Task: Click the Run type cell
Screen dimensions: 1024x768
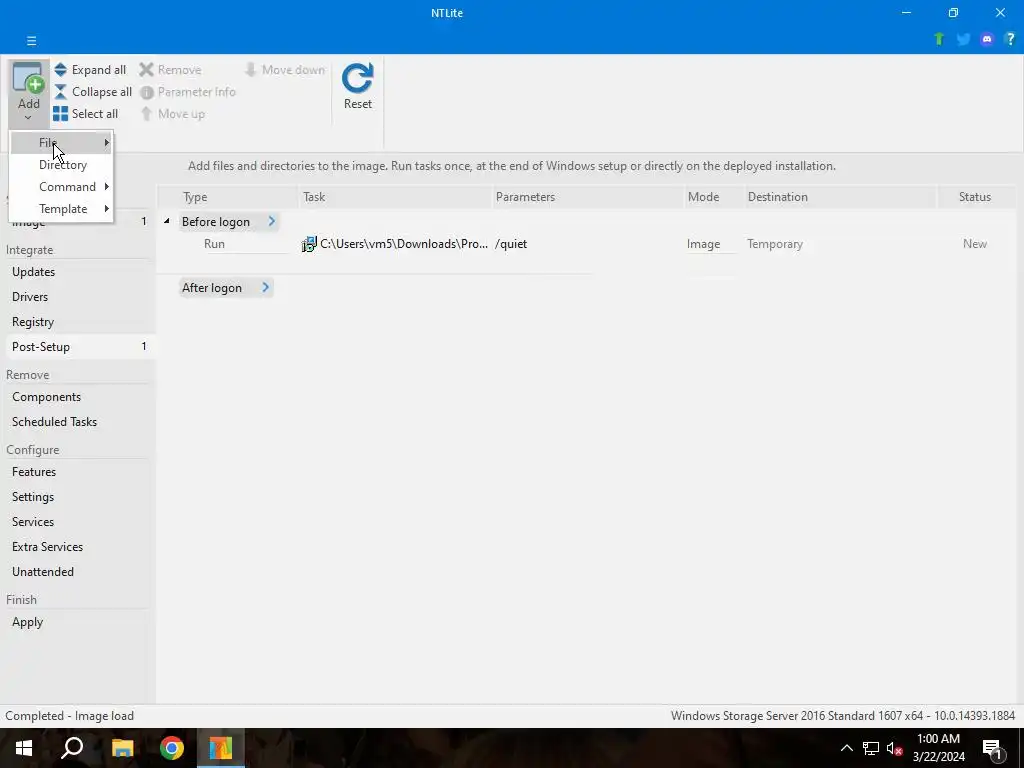Action: point(214,244)
